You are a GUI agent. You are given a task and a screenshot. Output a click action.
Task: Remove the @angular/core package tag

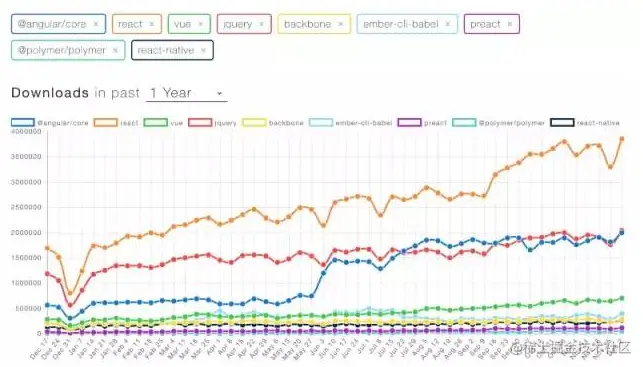[x=96, y=24]
